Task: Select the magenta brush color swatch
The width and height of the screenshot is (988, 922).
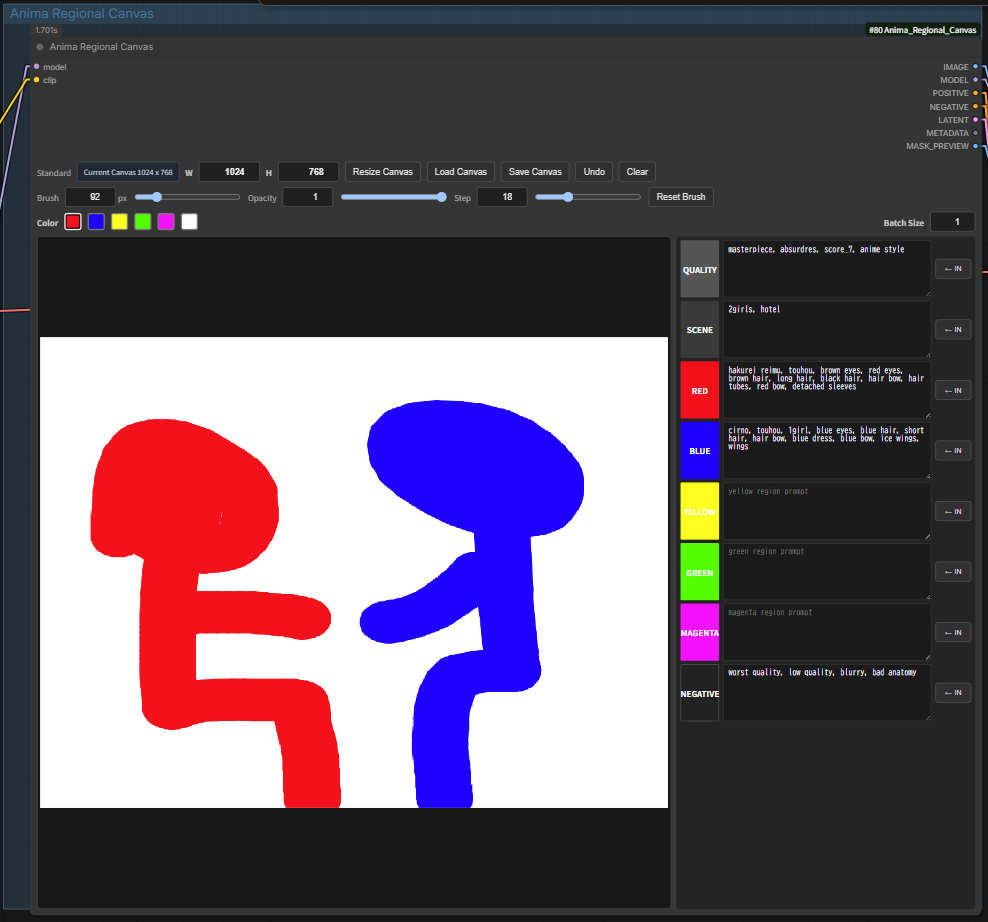Action: pos(166,222)
